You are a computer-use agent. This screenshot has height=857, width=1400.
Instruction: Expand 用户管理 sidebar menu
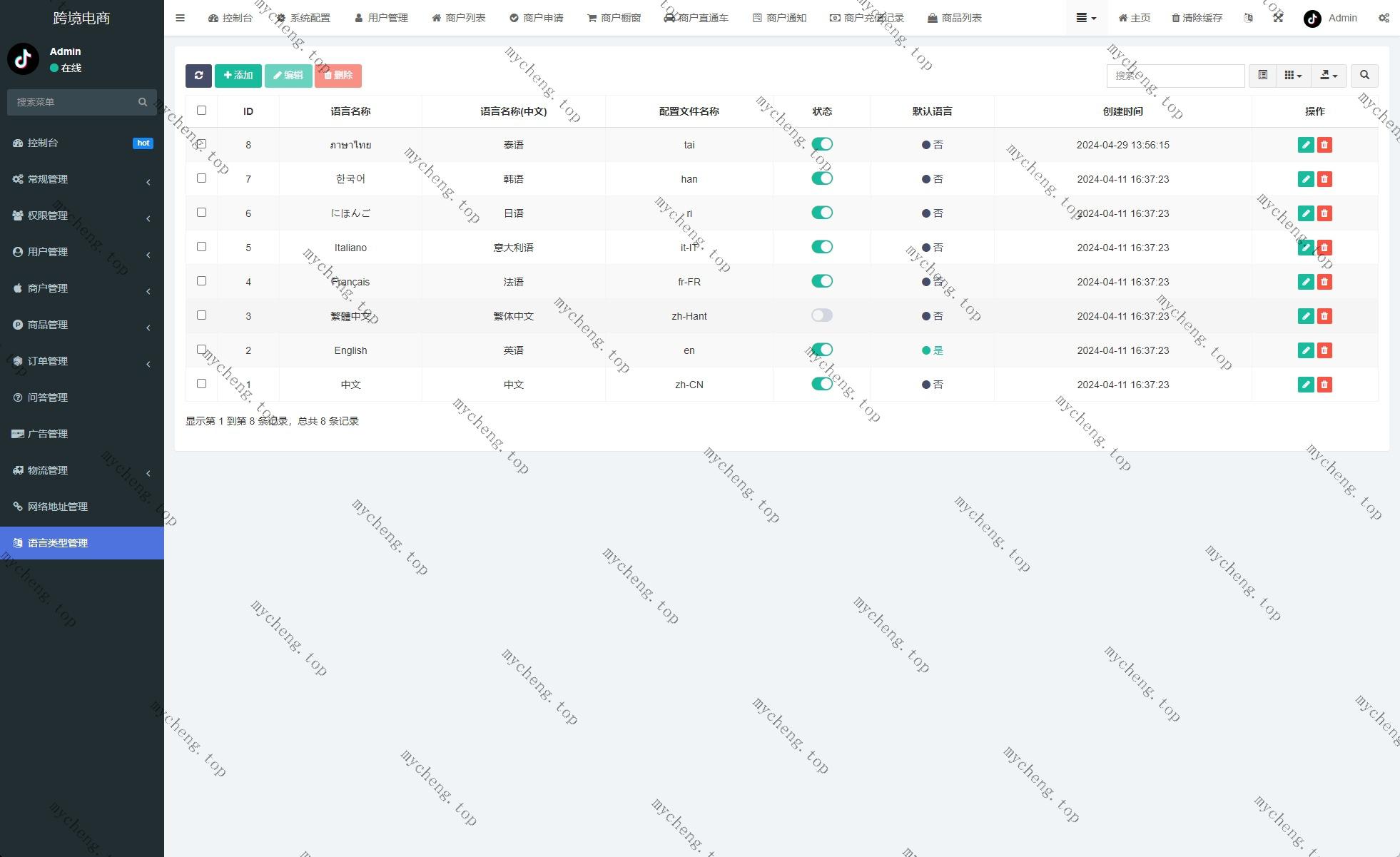click(82, 252)
